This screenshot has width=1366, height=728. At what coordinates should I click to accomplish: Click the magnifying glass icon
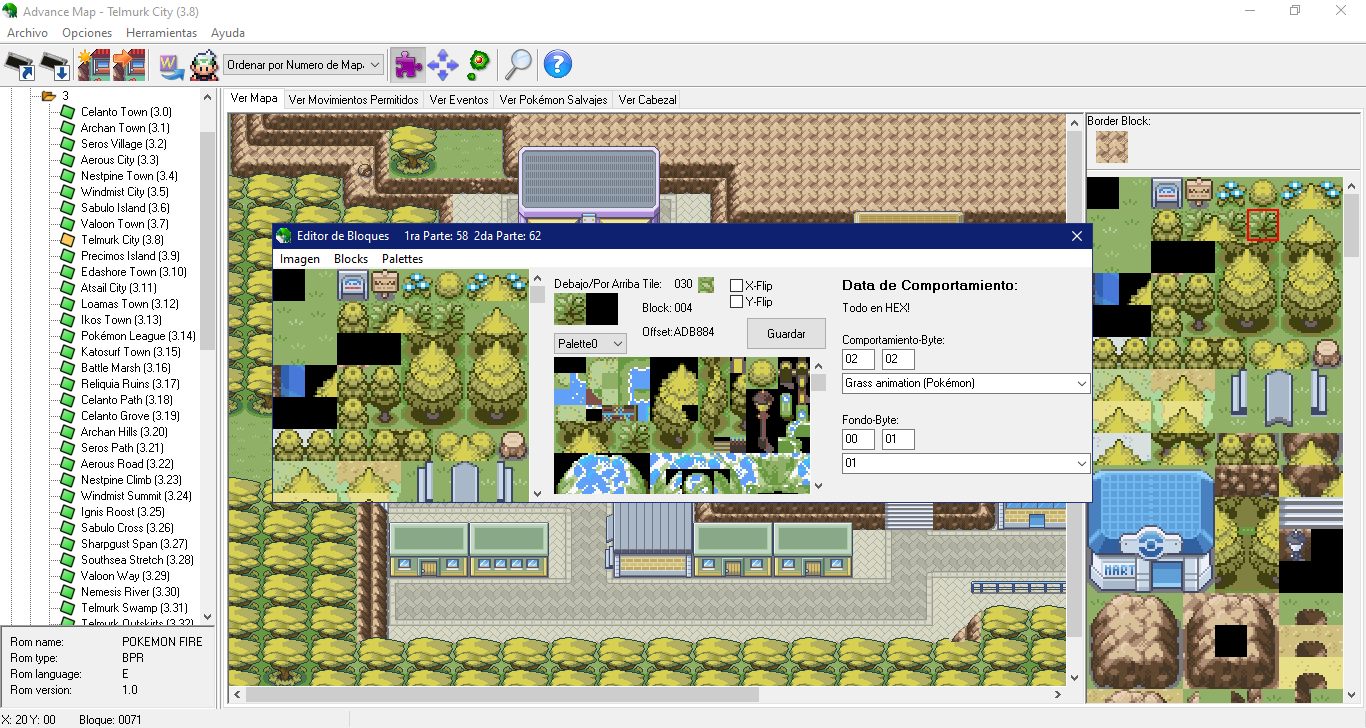518,65
